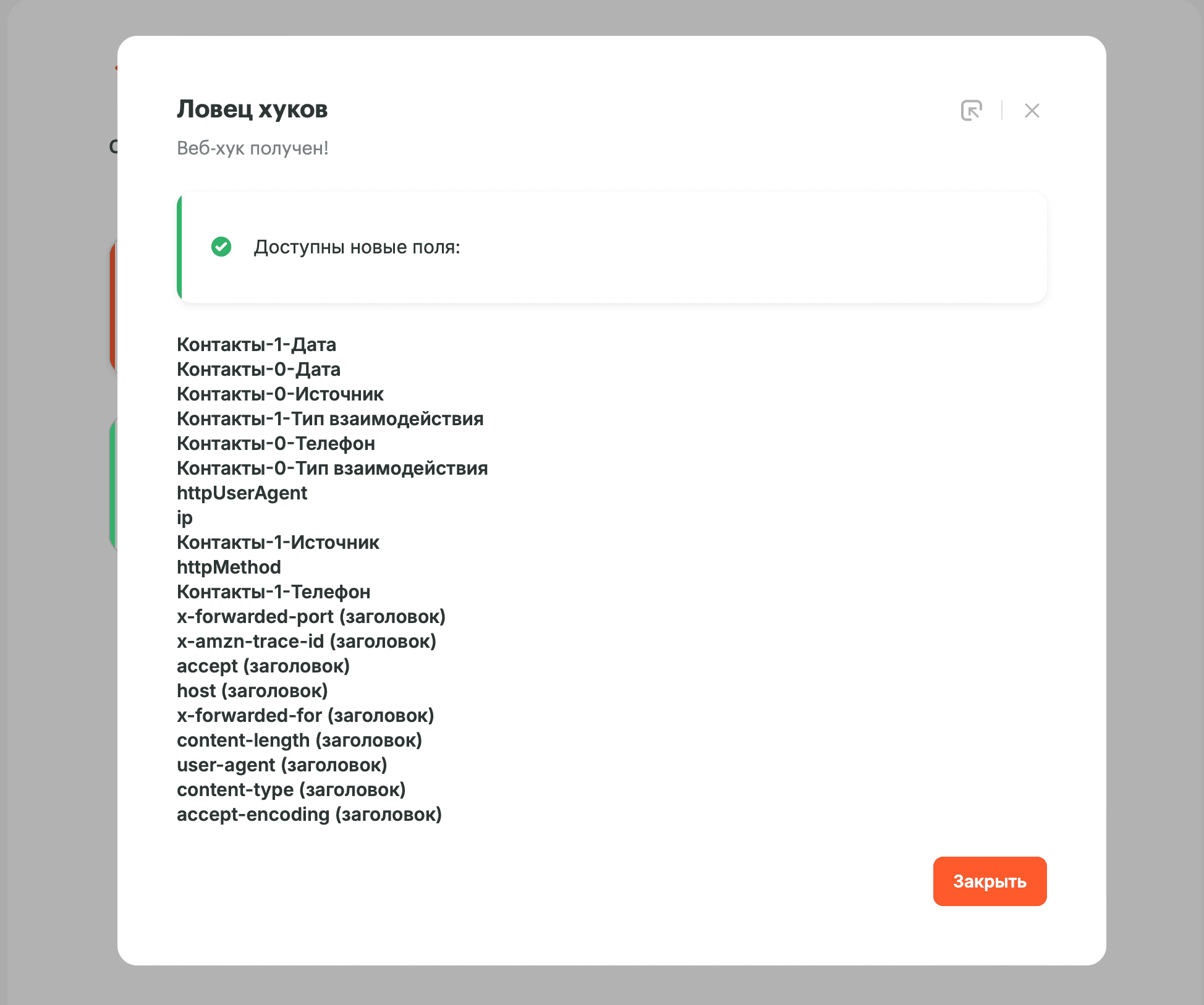Click the Контакты-1-Дата field name

[x=256, y=344]
